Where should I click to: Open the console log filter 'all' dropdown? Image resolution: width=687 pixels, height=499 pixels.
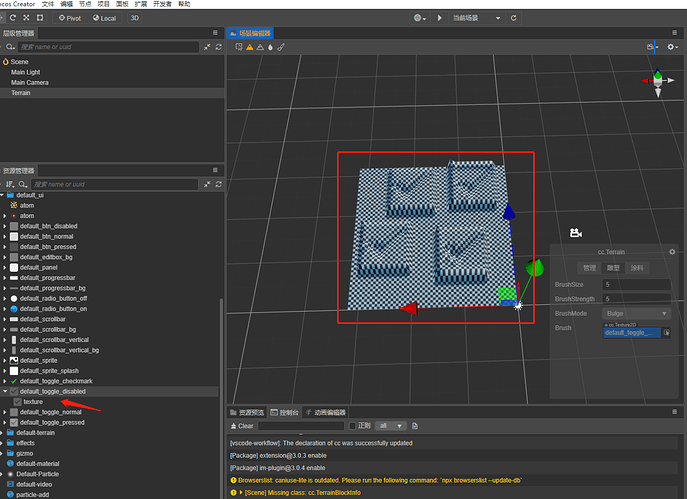pyautogui.click(x=392, y=425)
